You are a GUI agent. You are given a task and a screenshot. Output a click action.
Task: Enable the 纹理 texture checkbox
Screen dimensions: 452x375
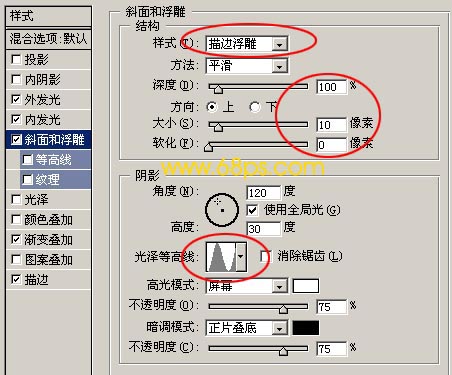pyautogui.click(x=27, y=180)
